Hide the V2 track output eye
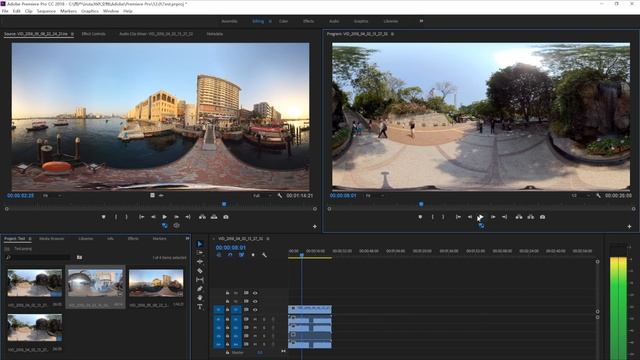Image resolution: width=640 pixels, height=360 pixels. tap(255, 301)
